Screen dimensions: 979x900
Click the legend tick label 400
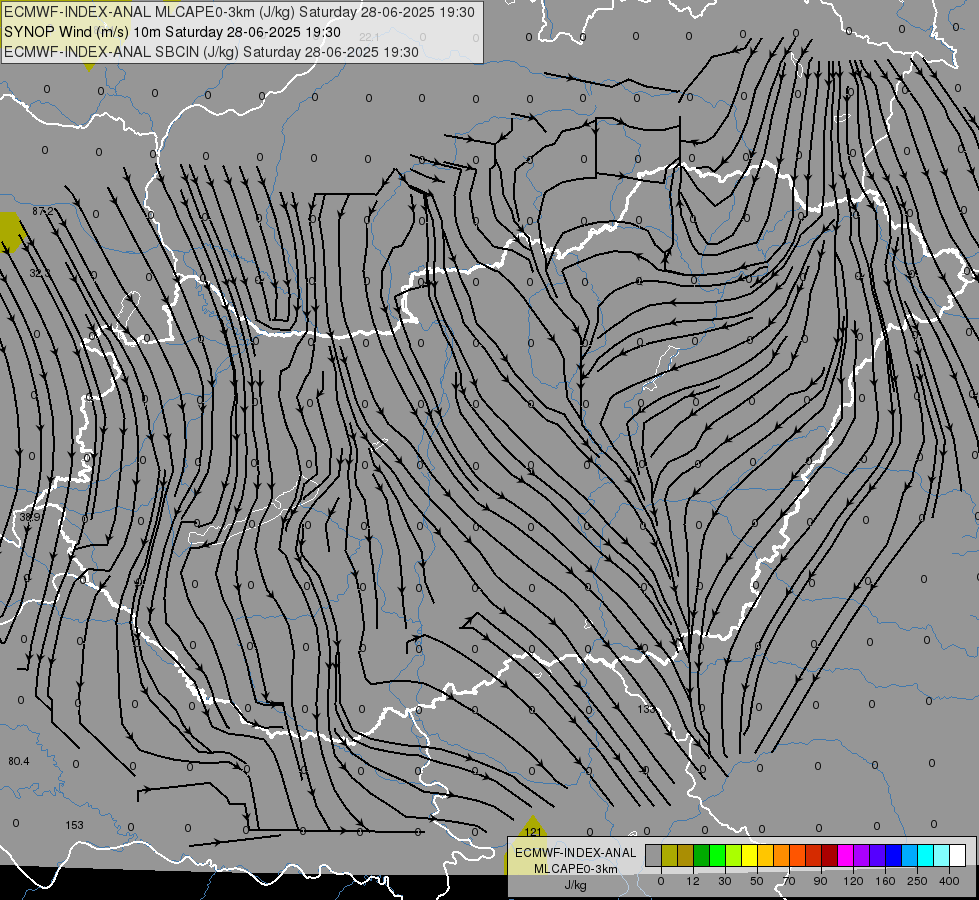pos(949,881)
